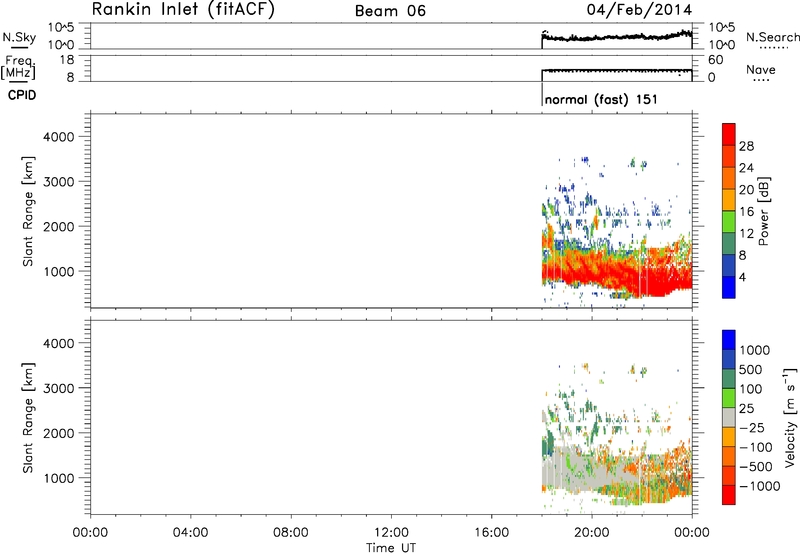
Task: Click the power panel "Slant Range [km]" label
Action: click(28, 211)
